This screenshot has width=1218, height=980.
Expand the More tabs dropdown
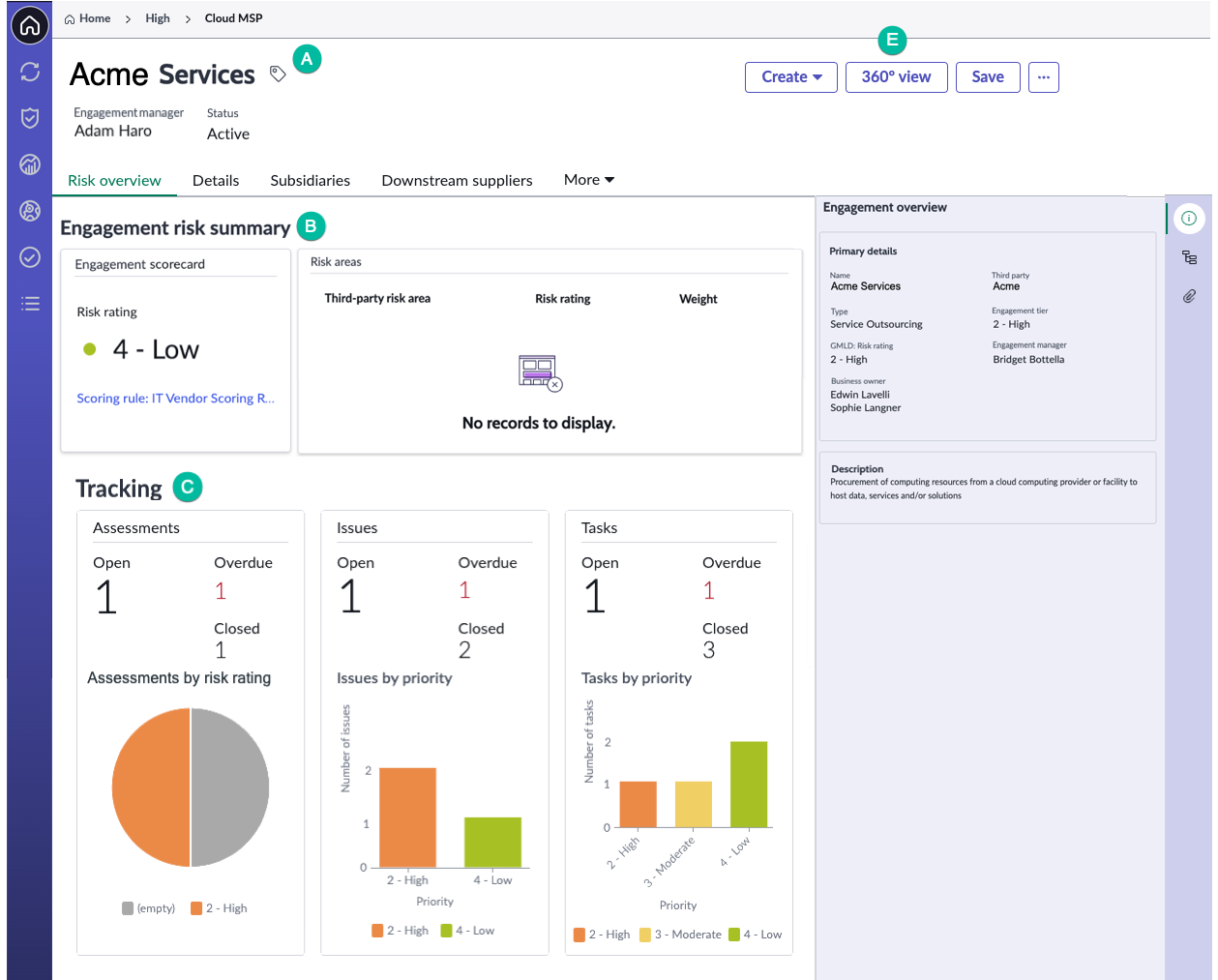(x=589, y=180)
